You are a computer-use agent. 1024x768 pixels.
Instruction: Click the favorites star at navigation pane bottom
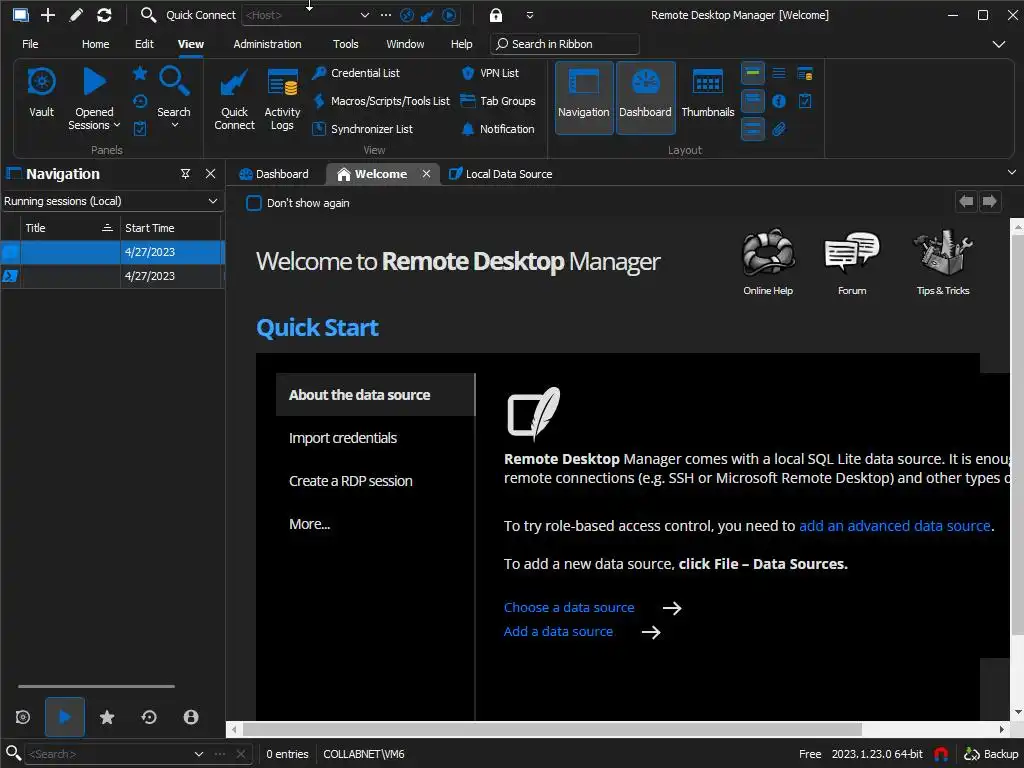(107, 717)
